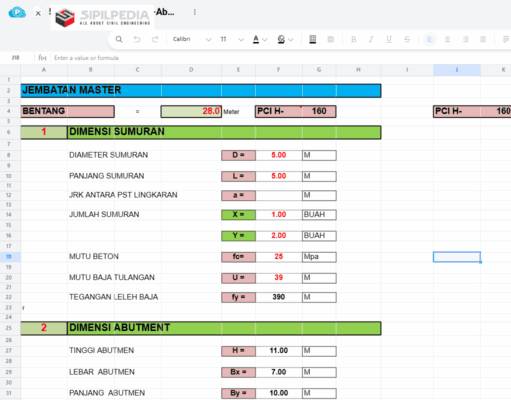
Task: Click the fy = value 390 cell
Action: click(279, 297)
